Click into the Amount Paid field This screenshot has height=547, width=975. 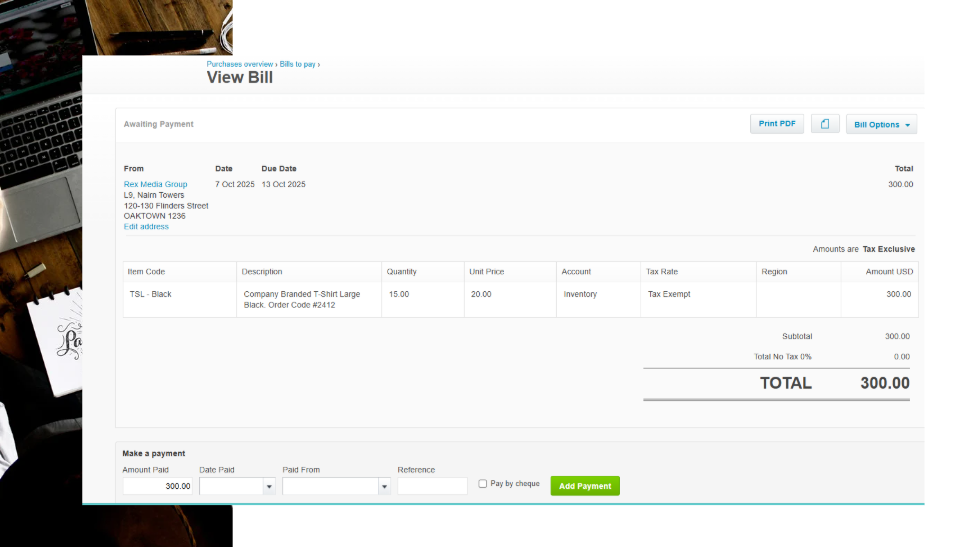(x=158, y=486)
